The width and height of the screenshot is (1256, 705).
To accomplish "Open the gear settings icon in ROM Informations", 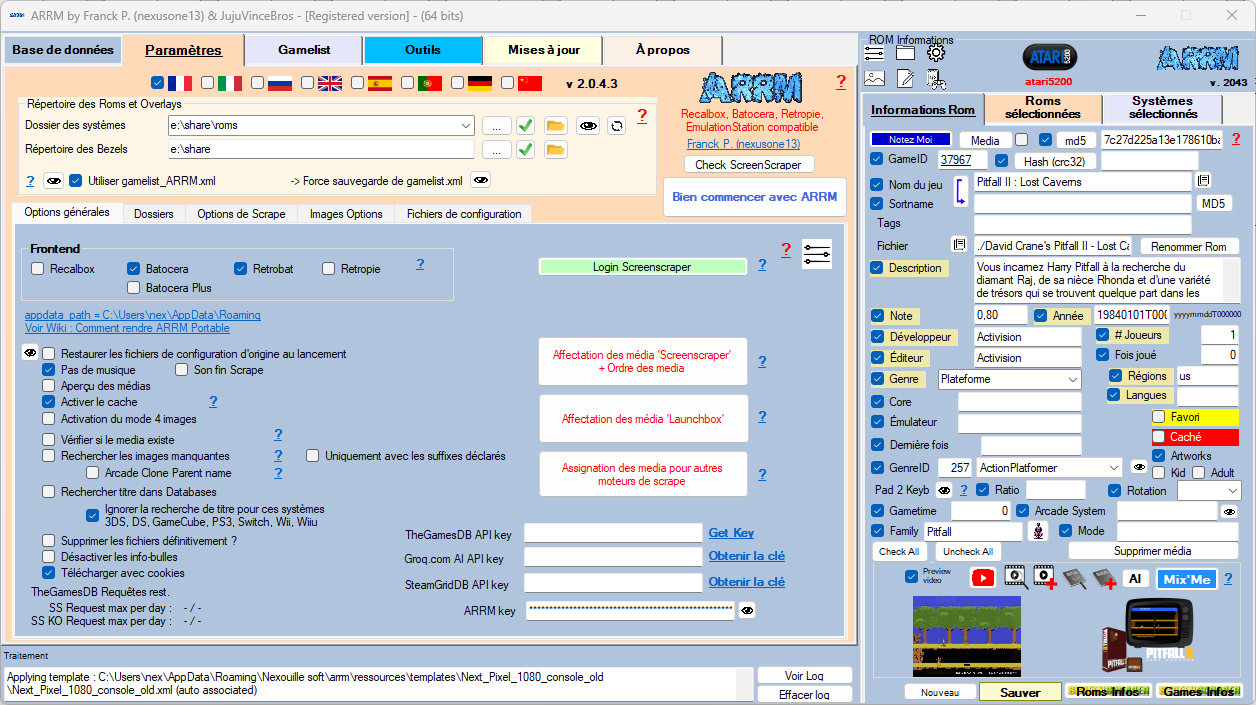I will click(935, 53).
